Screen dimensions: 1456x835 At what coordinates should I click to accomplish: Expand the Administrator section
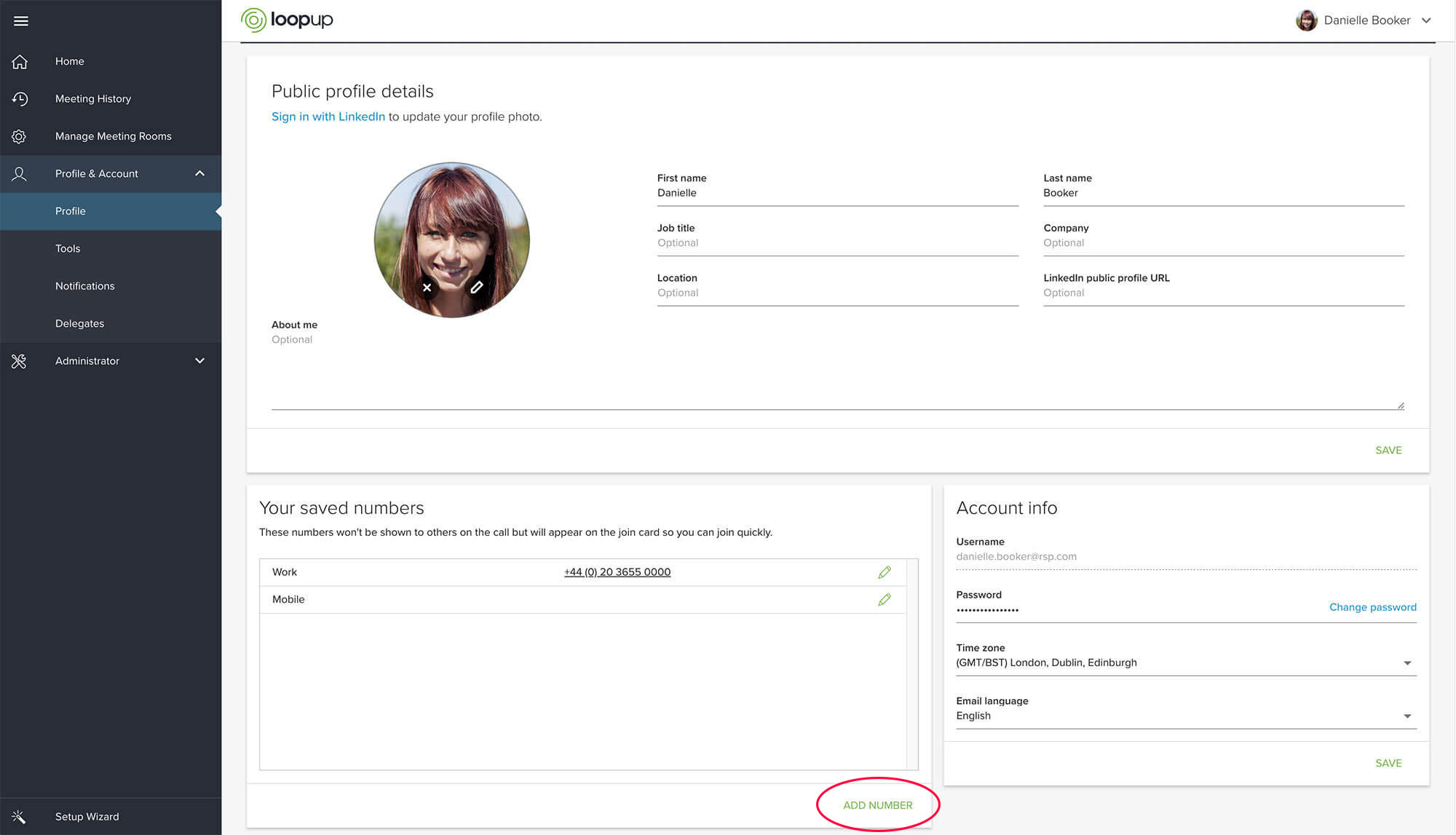199,361
